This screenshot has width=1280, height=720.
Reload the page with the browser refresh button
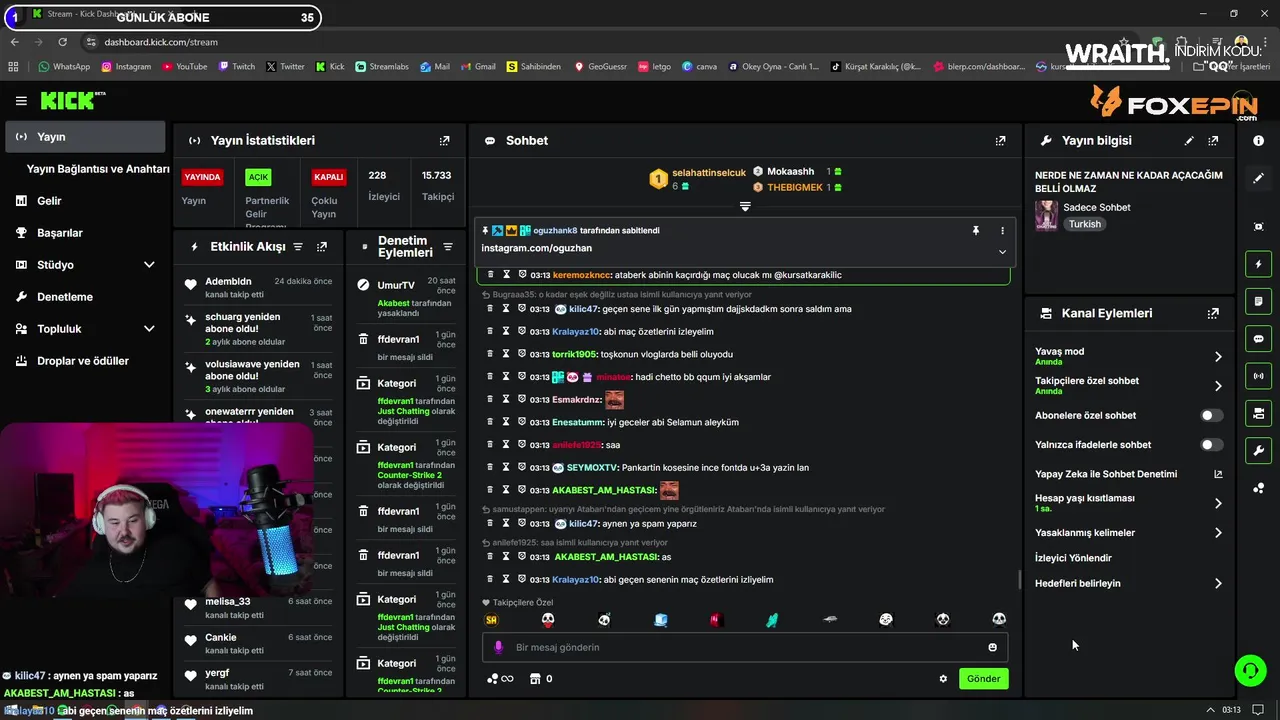pyautogui.click(x=62, y=42)
